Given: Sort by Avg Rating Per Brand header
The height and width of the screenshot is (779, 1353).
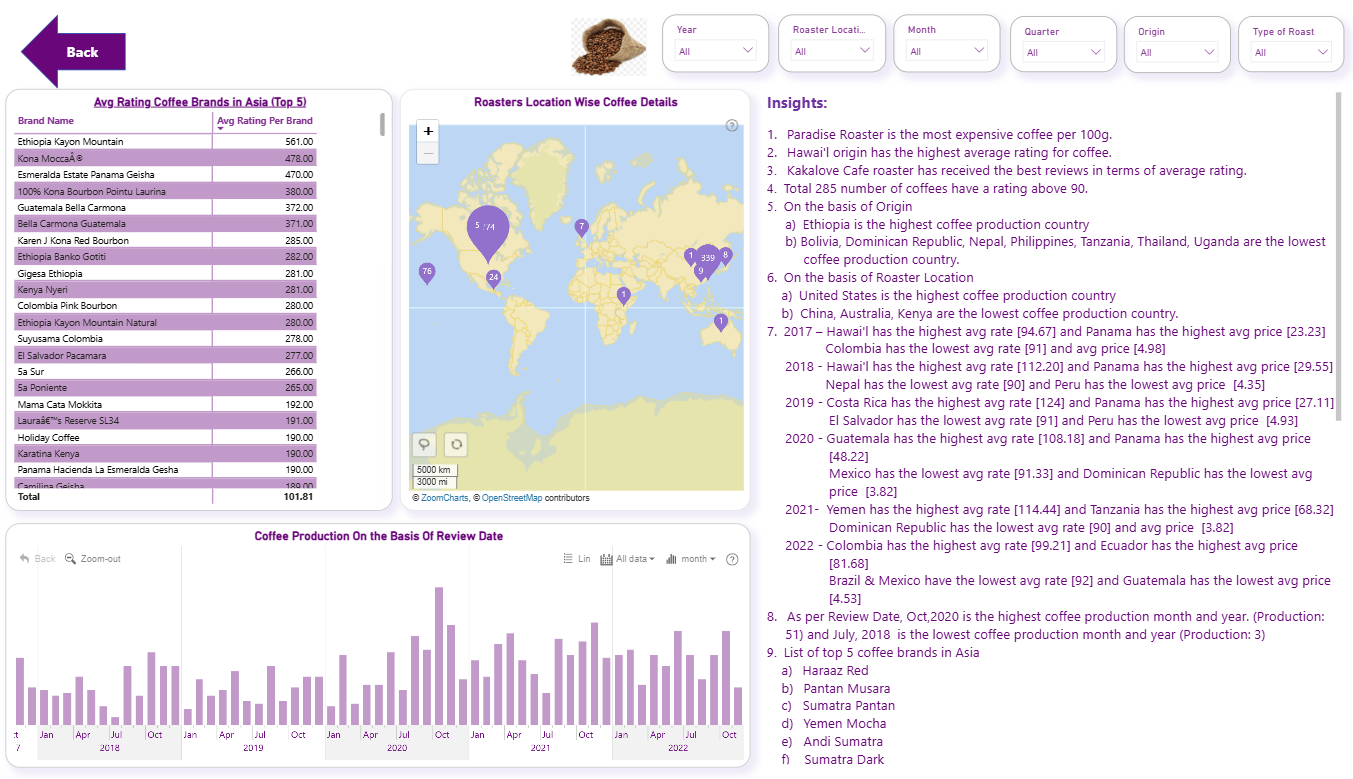Looking at the screenshot, I should [265, 121].
